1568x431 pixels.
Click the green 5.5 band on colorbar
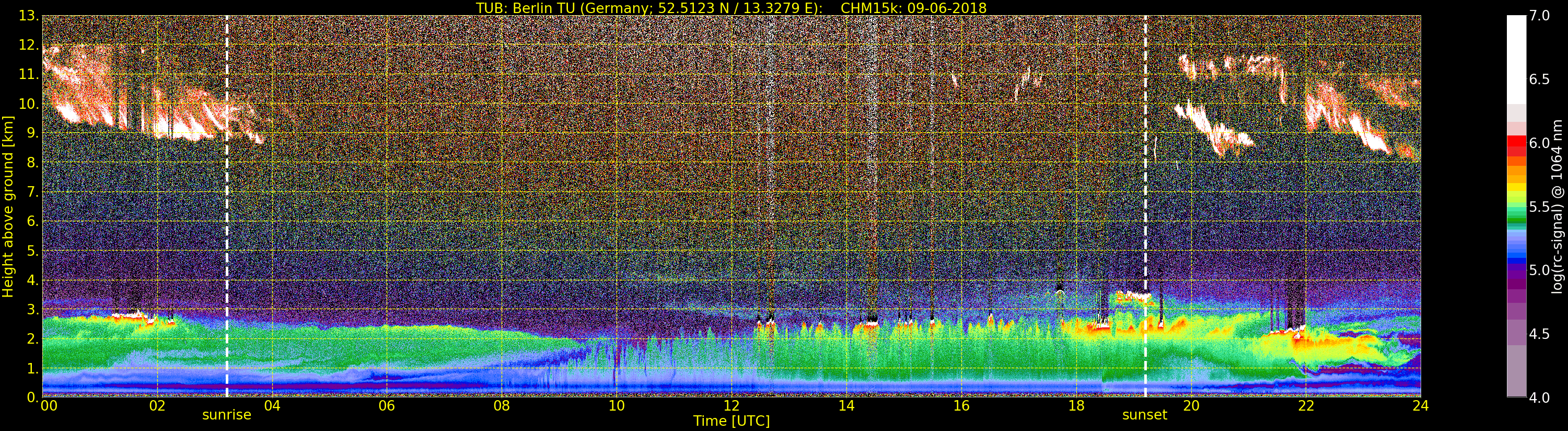(x=1516, y=207)
